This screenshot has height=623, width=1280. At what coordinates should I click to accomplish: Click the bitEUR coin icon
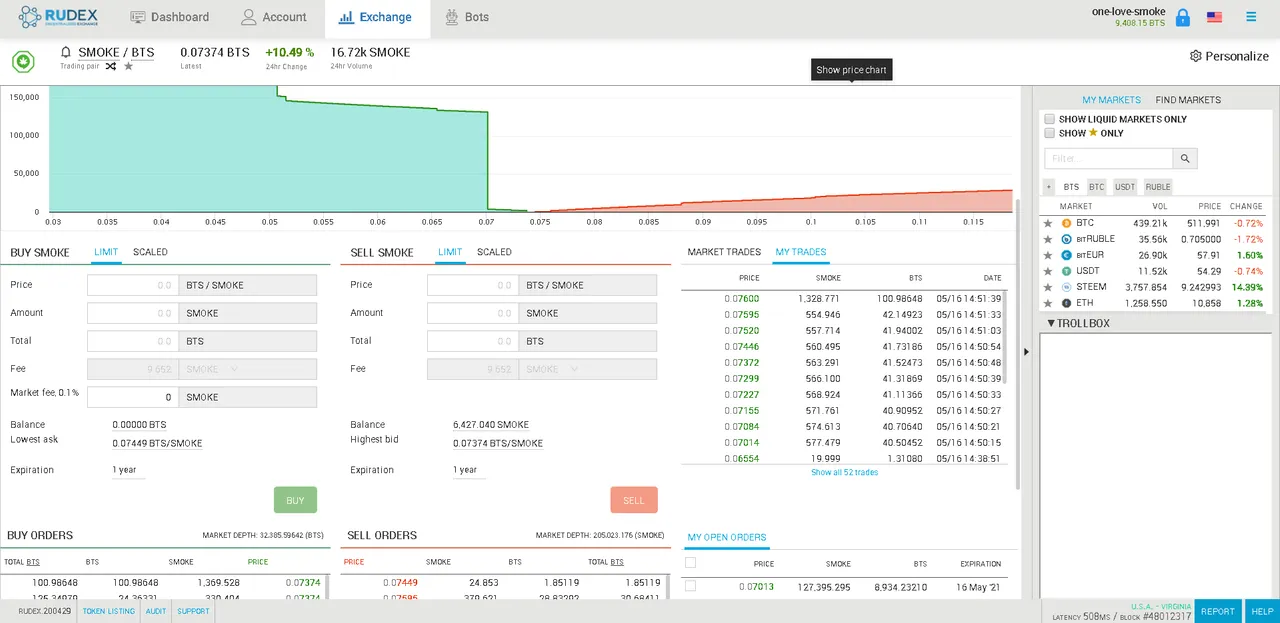(1066, 255)
